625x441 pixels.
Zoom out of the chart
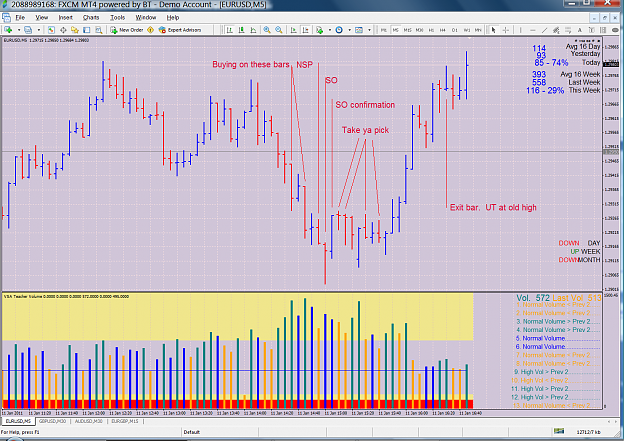pos(279,30)
